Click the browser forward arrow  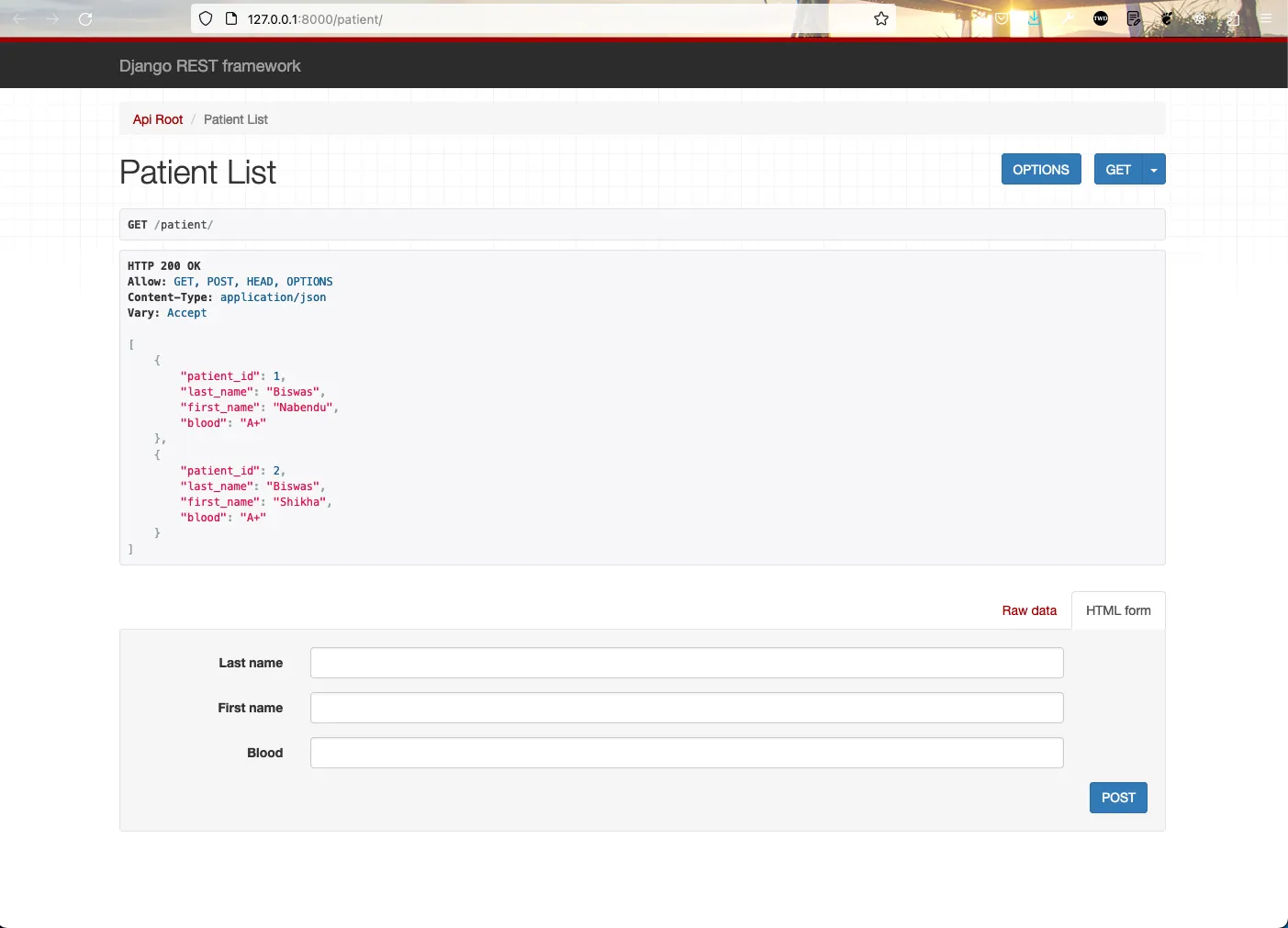point(52,18)
